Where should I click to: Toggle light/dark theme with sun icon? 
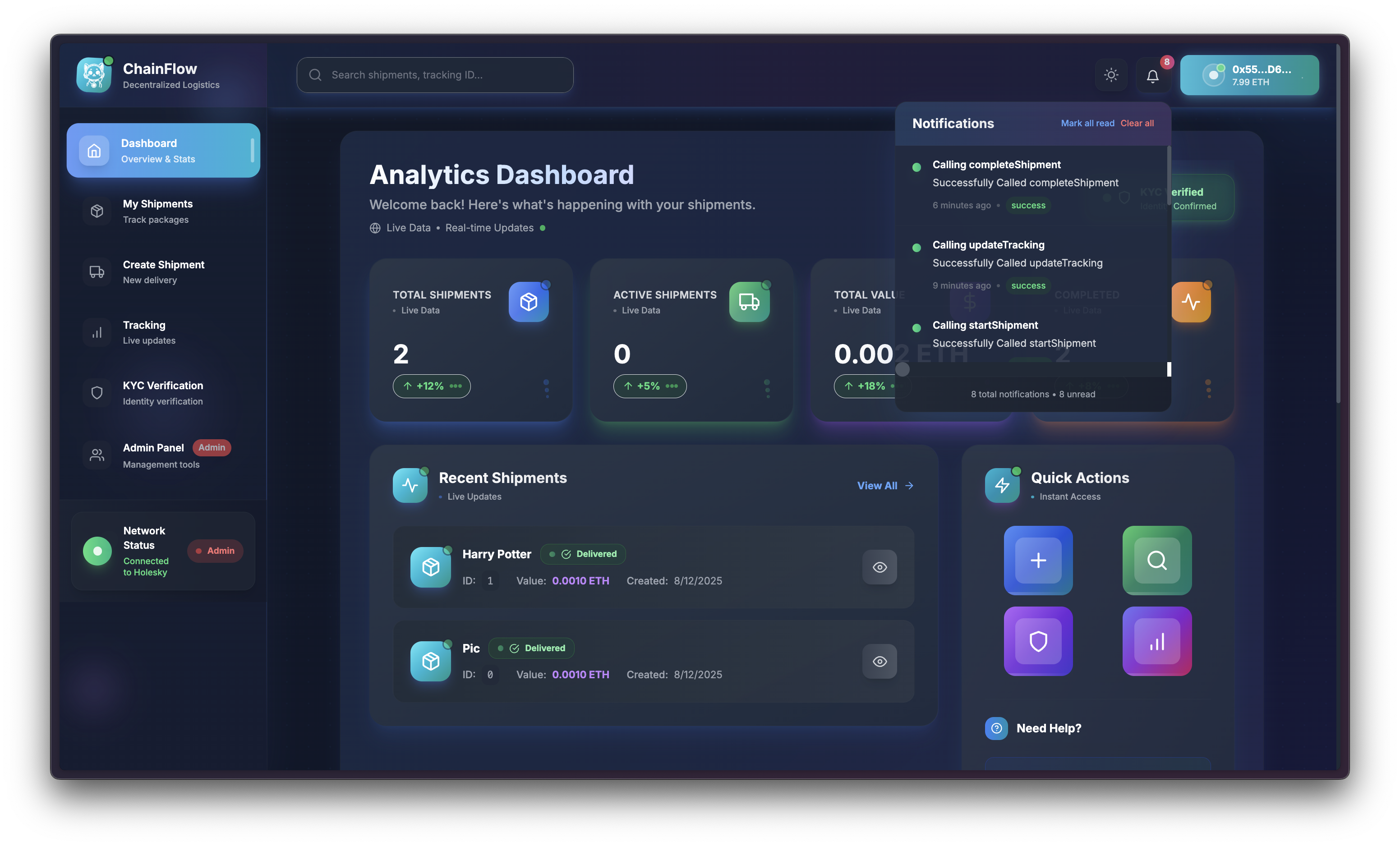point(1111,75)
